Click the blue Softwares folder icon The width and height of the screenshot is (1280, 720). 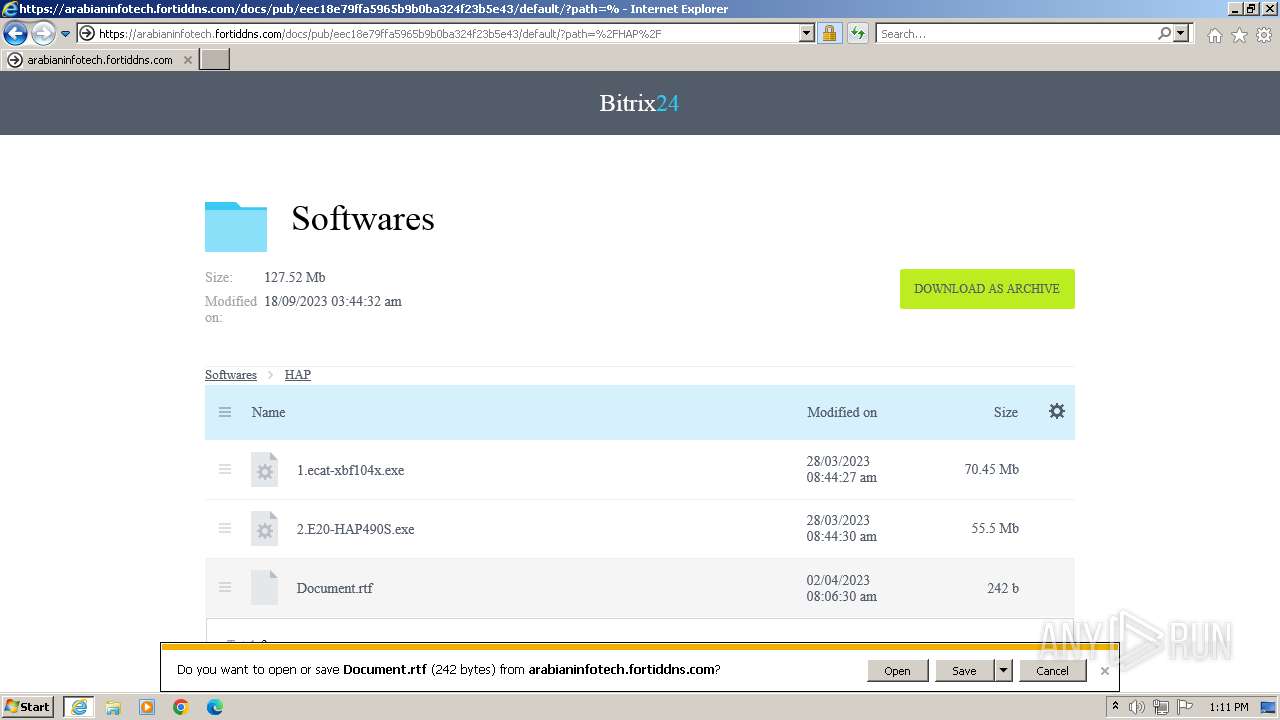click(x=236, y=226)
